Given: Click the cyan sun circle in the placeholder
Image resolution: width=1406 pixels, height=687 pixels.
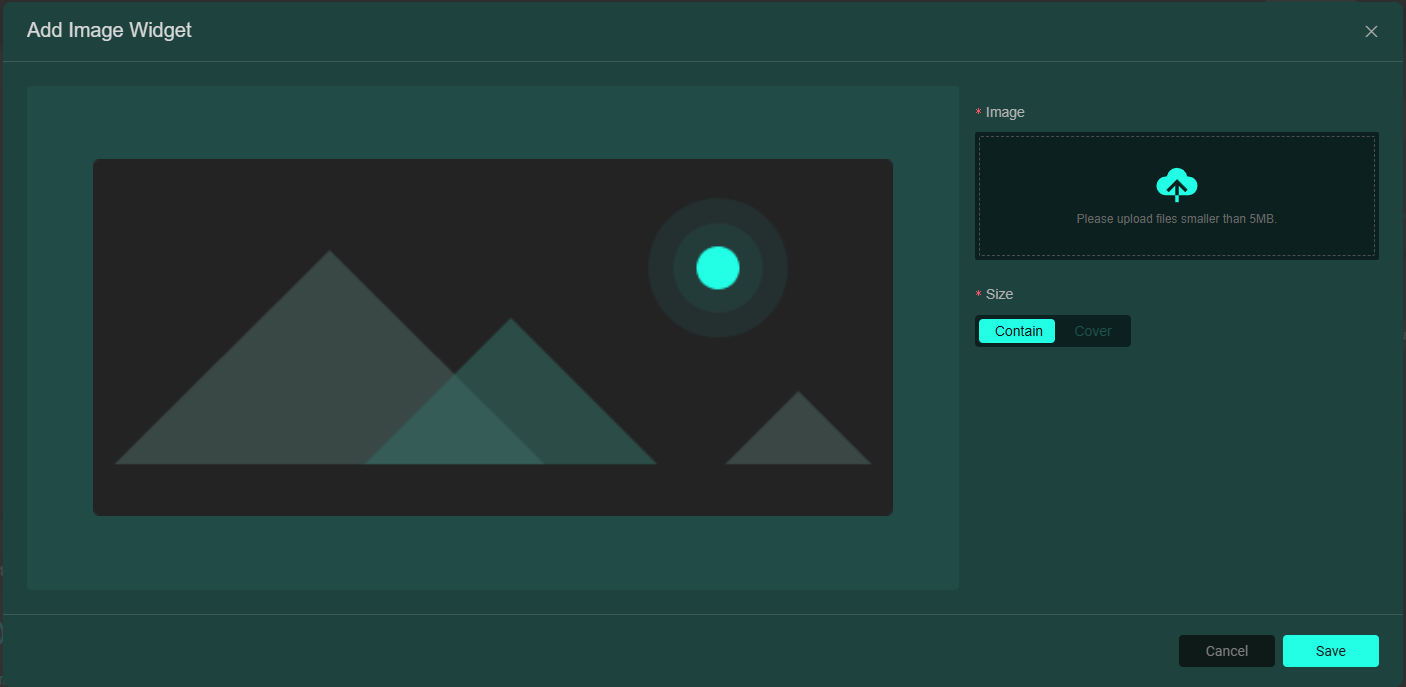Looking at the screenshot, I should 717,268.
